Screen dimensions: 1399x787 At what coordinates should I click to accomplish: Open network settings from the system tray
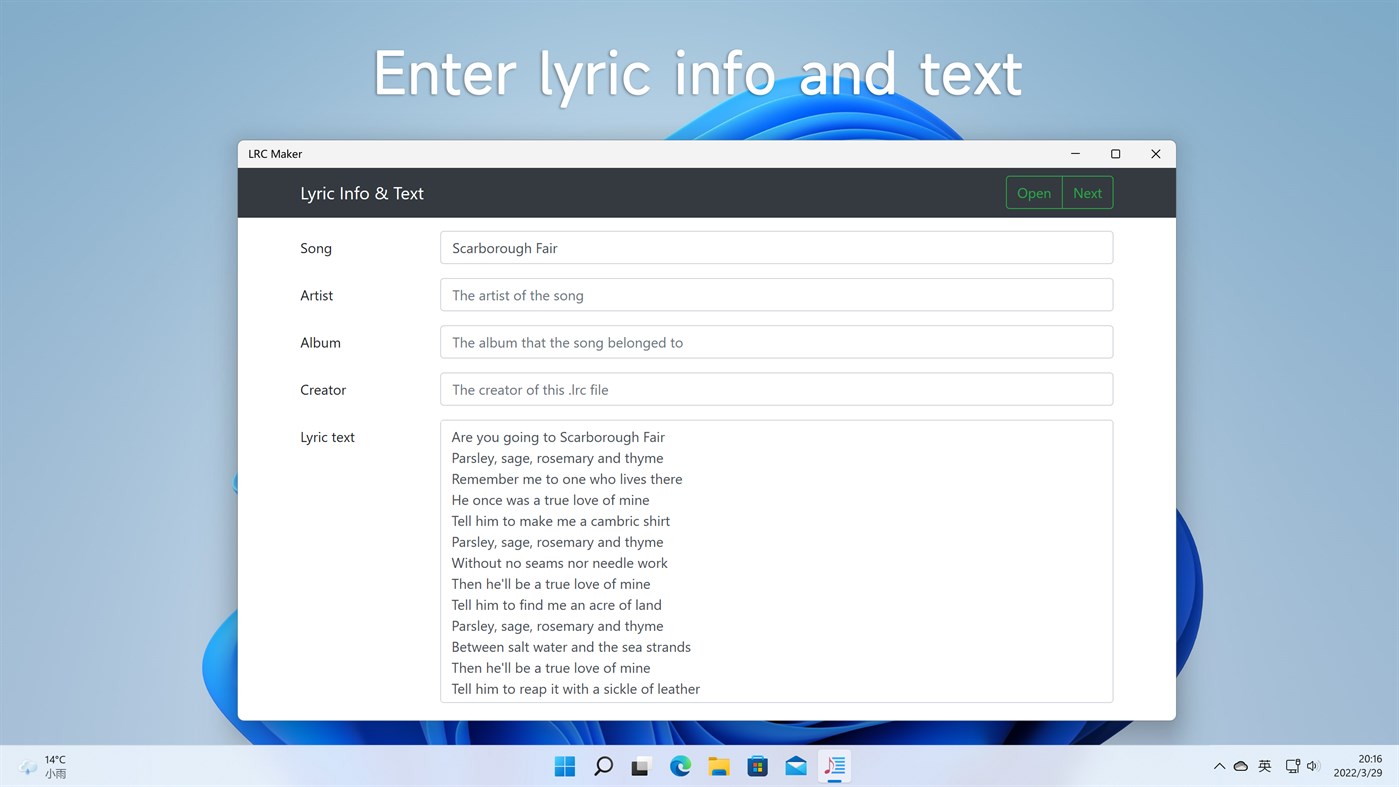pos(1292,765)
